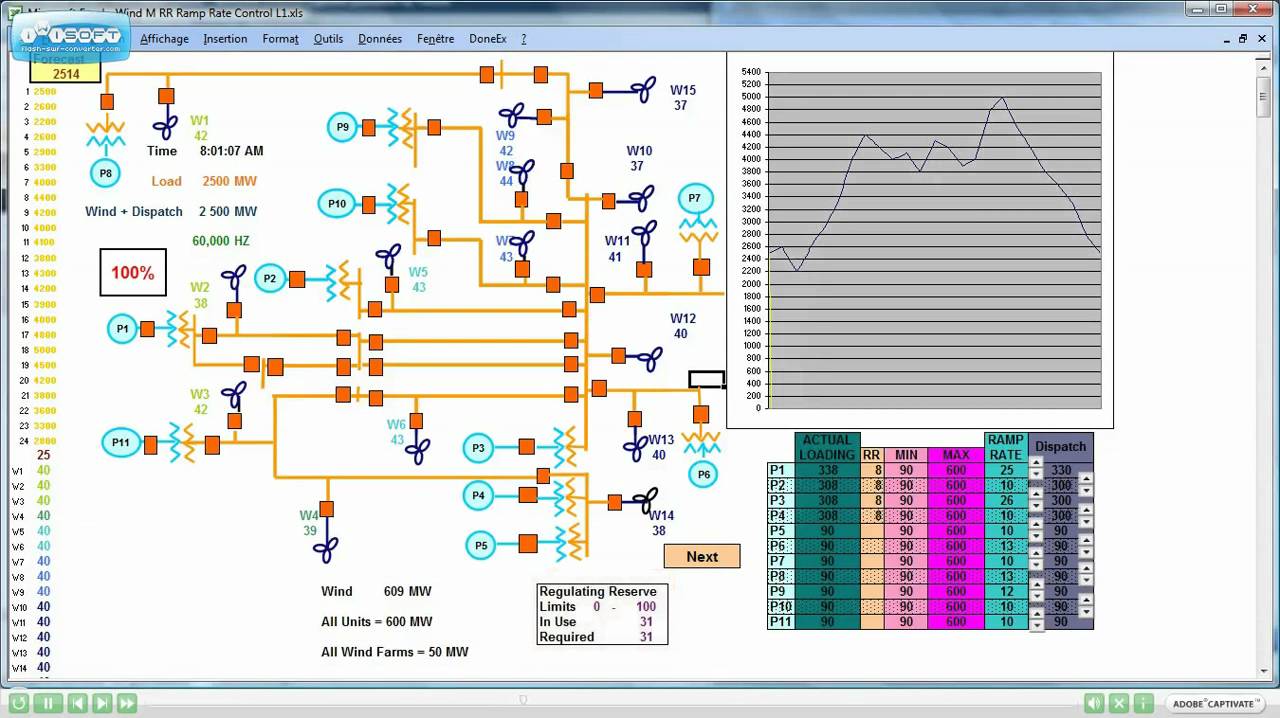Open the Insertion menu

pos(225,39)
